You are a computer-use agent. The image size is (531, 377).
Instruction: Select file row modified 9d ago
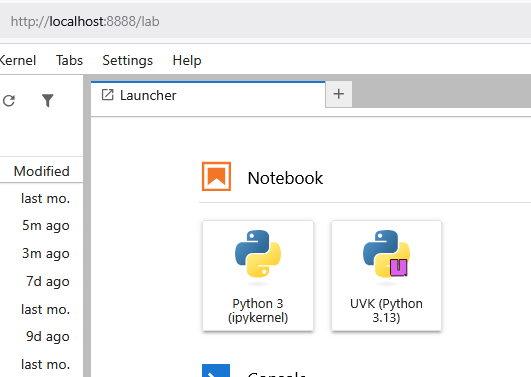41,337
